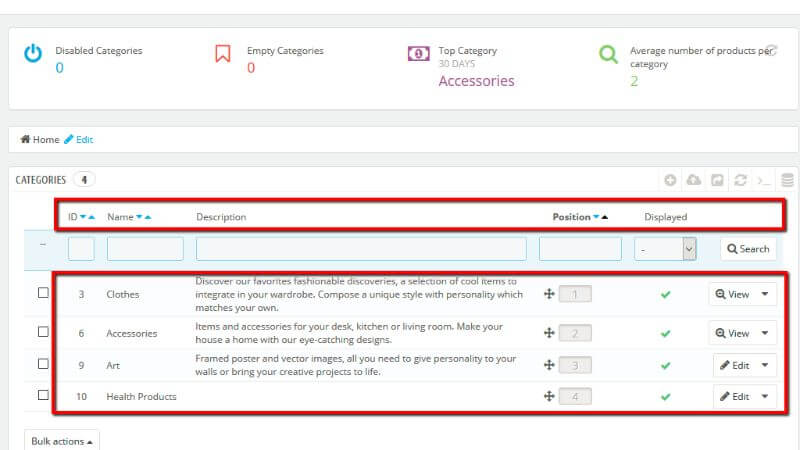Click the Search filter button

pyautogui.click(x=748, y=249)
